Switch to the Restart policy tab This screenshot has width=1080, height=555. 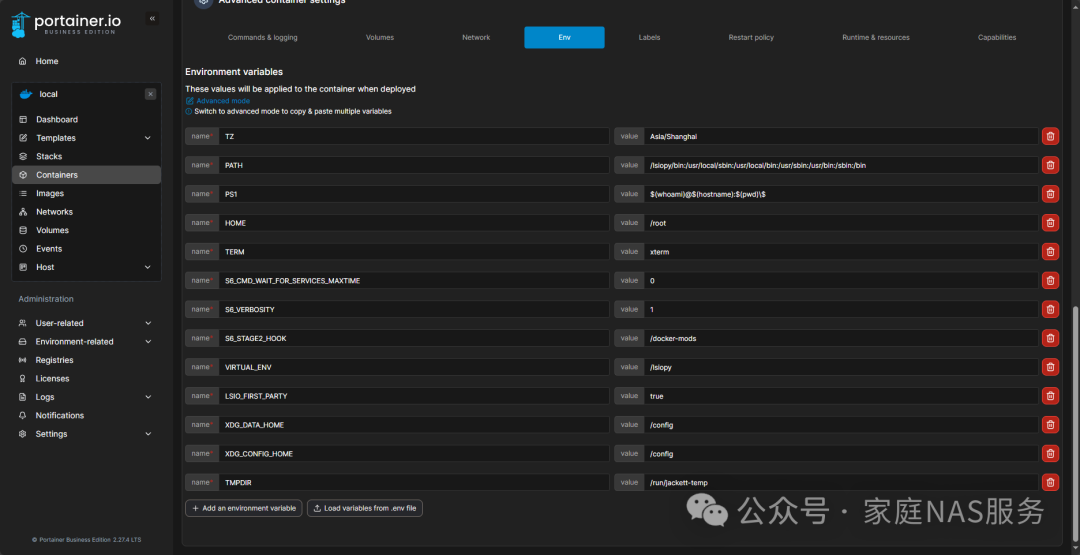(x=751, y=37)
